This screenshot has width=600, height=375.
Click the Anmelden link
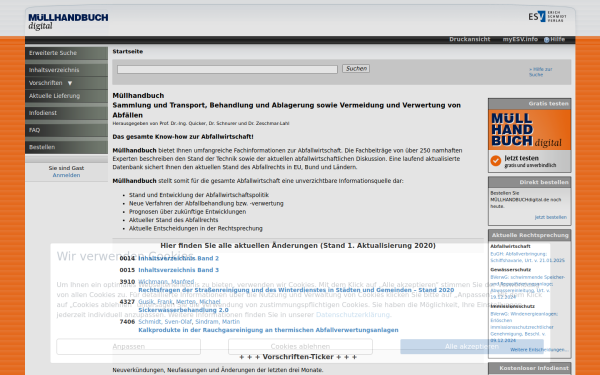[x=66, y=175]
